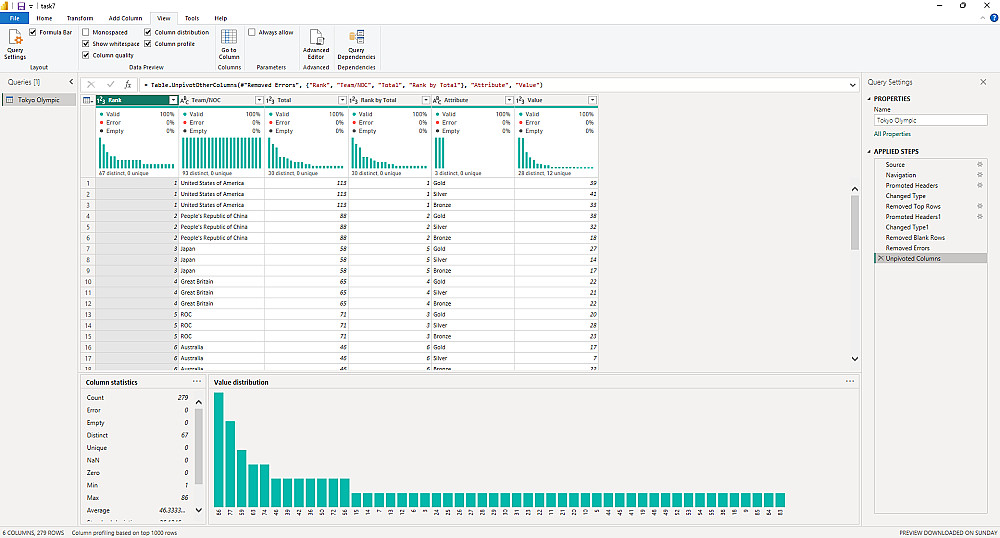Switch to the Transform tab
This screenshot has width=1000, height=538.
(80, 18)
